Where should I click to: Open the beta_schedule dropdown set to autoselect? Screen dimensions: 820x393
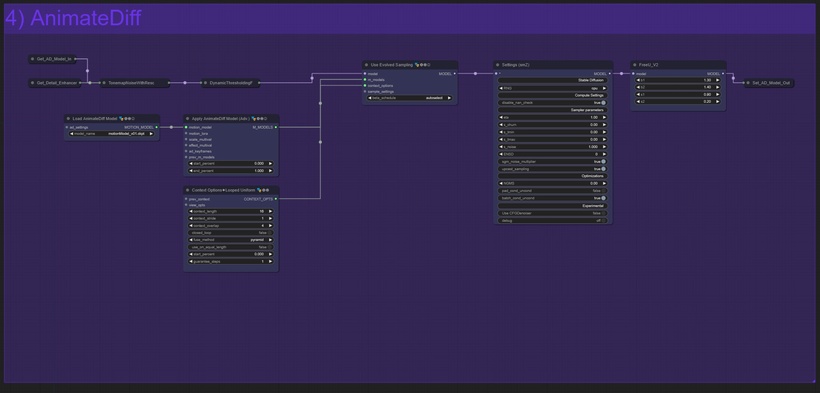(x=409, y=98)
